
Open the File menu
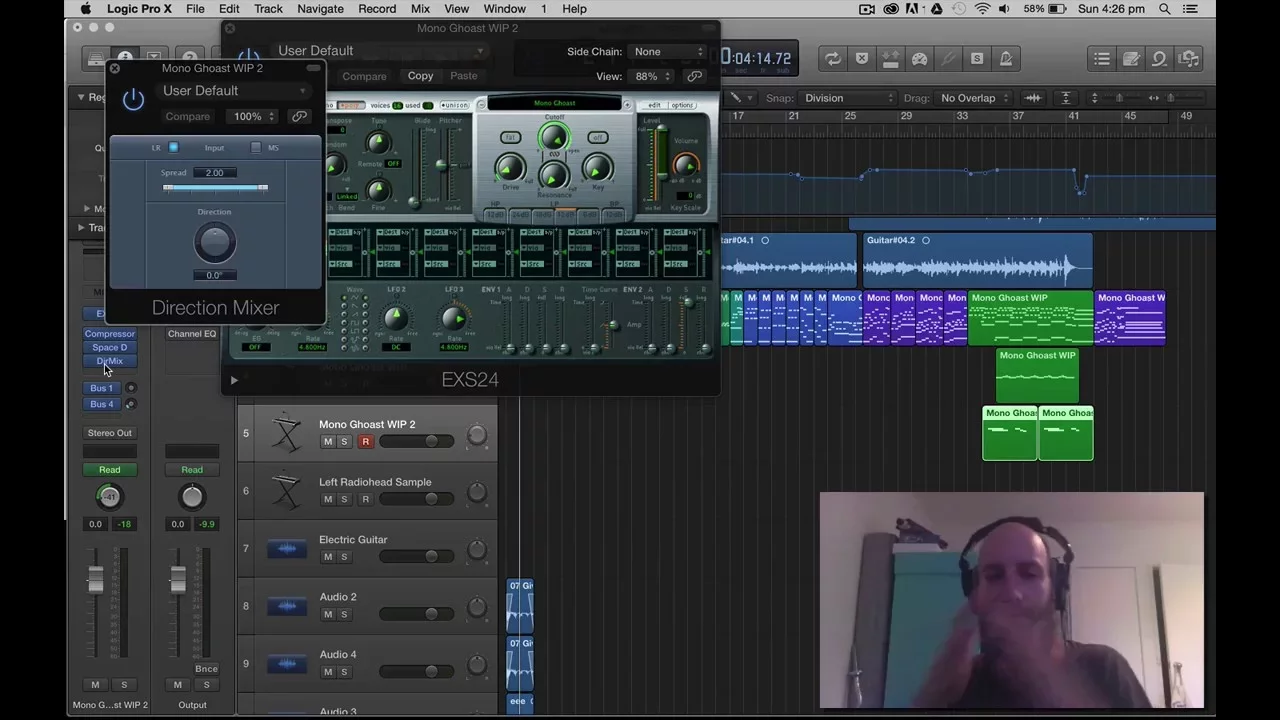pos(195,9)
